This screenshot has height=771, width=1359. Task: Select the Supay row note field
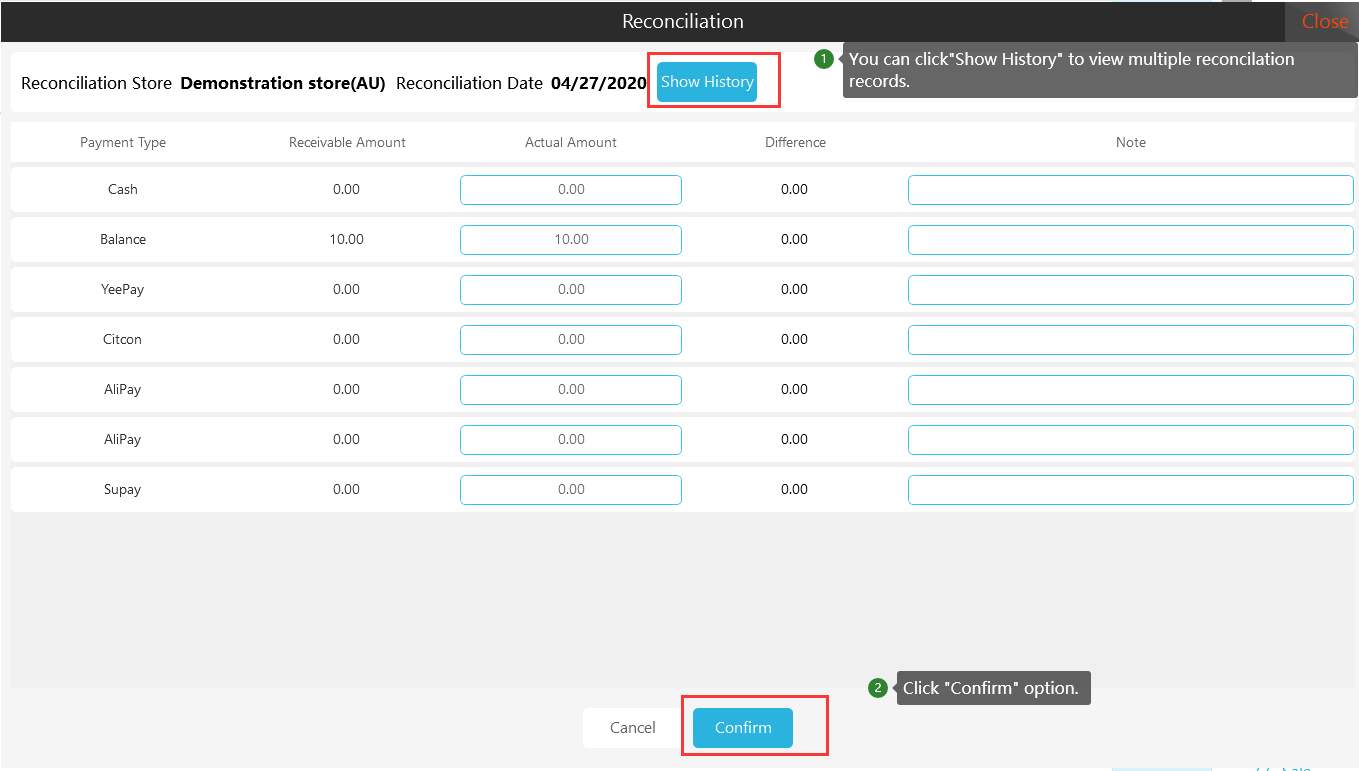[1130, 490]
